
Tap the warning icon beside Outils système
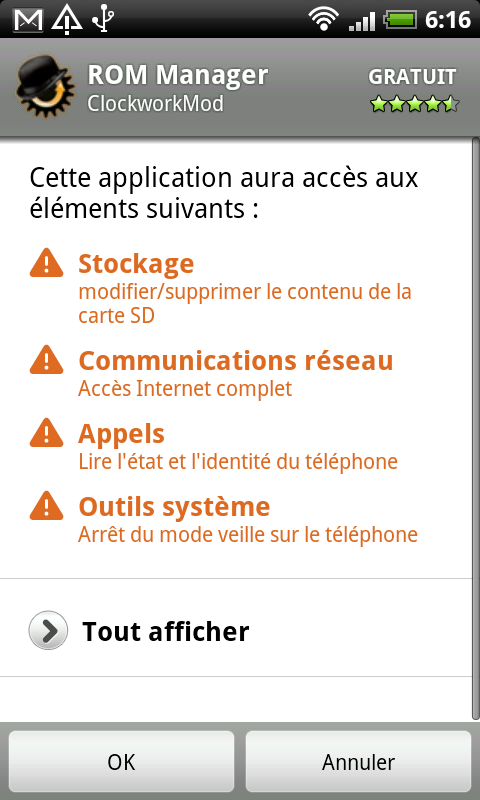click(x=46, y=506)
